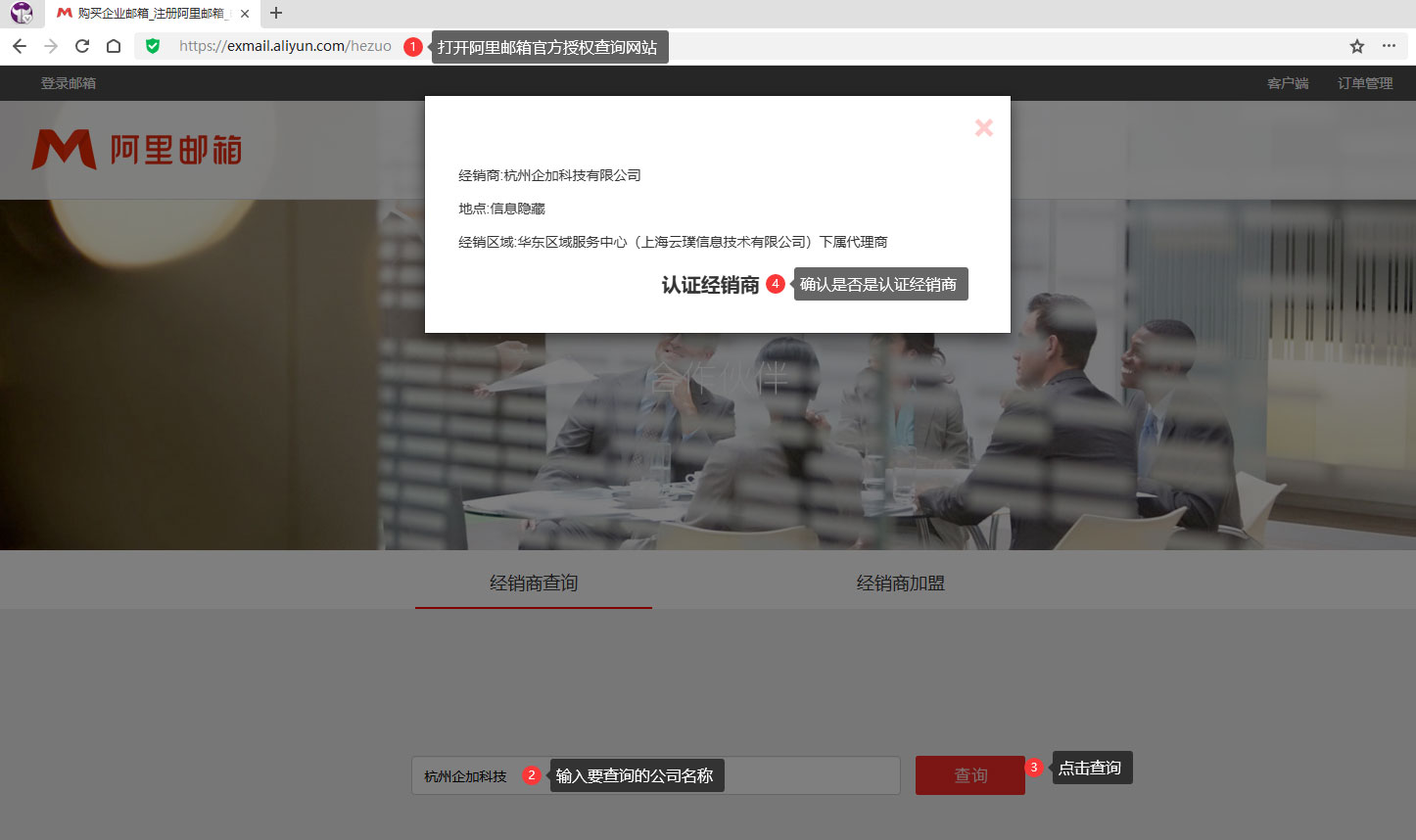Close the 购买企业邮箱 browser tab
Image resolution: width=1416 pixels, height=840 pixels.
245,14
